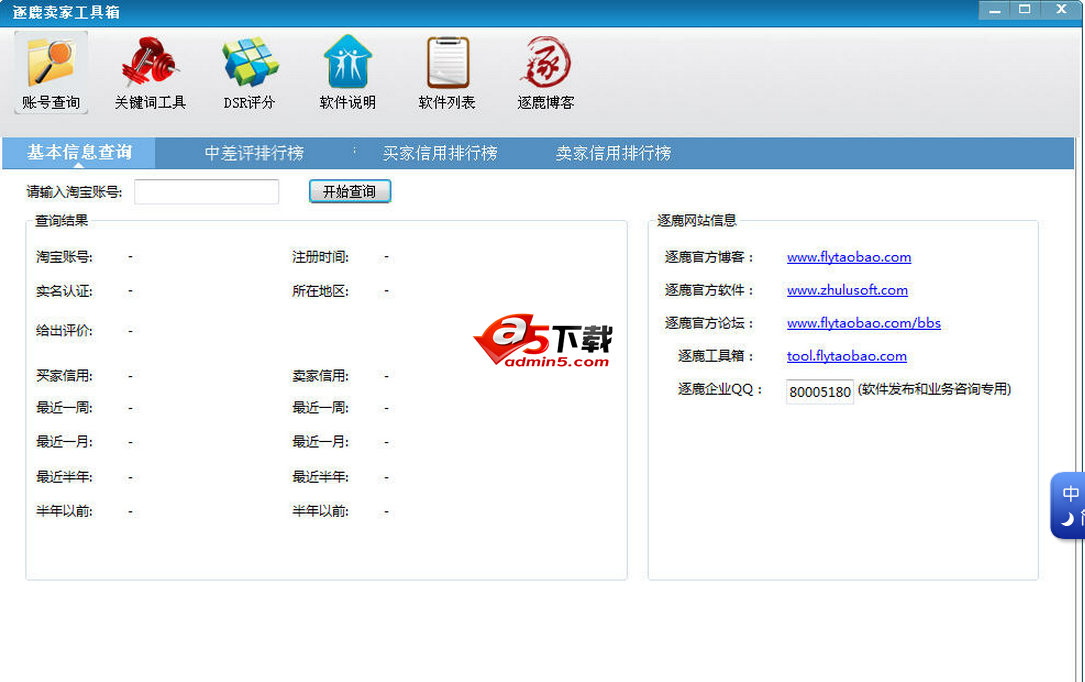Switch to the 卖家信用排行榜 tab
1085x682 pixels.
613,153
